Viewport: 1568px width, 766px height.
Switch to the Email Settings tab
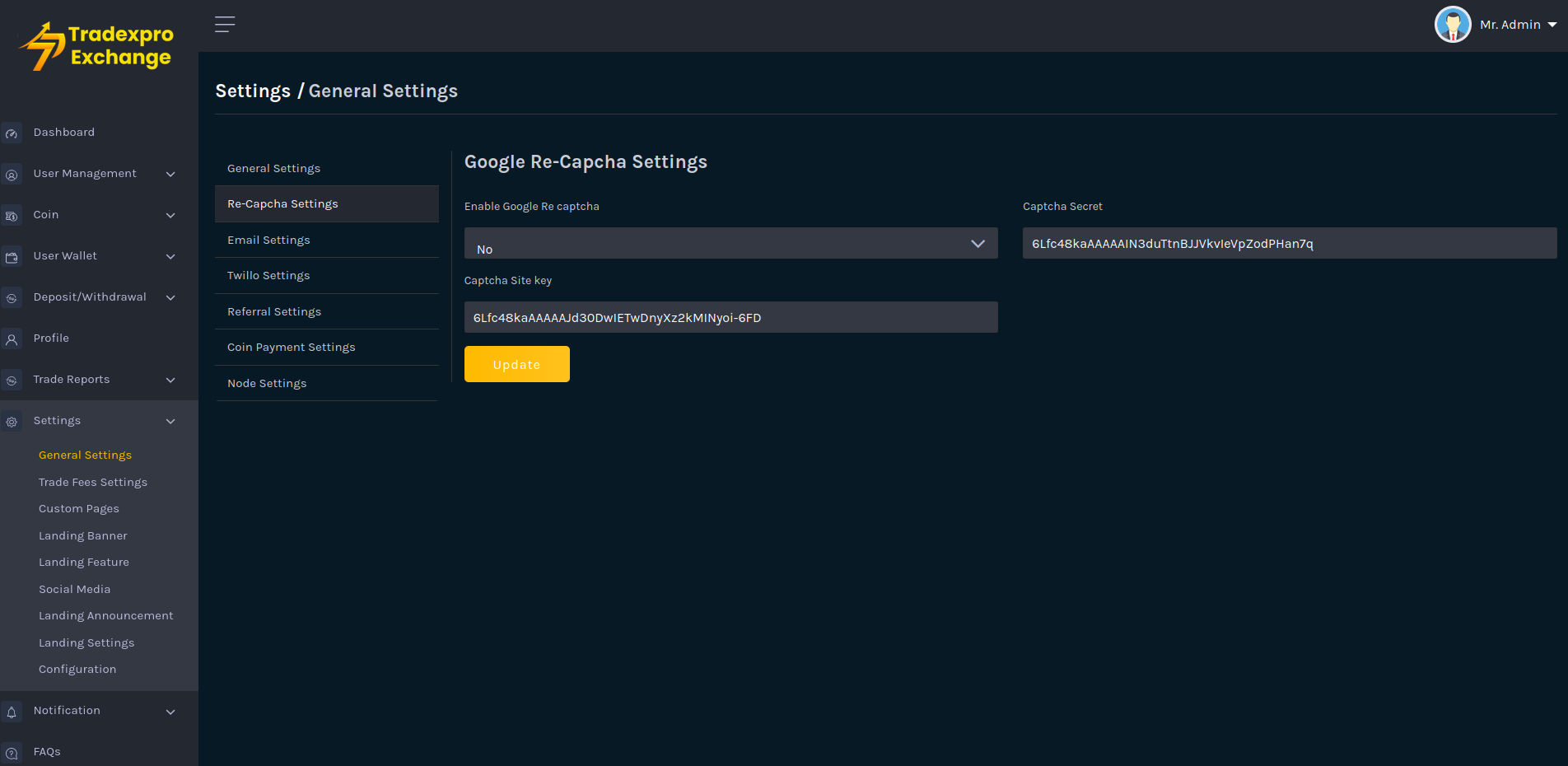(268, 240)
